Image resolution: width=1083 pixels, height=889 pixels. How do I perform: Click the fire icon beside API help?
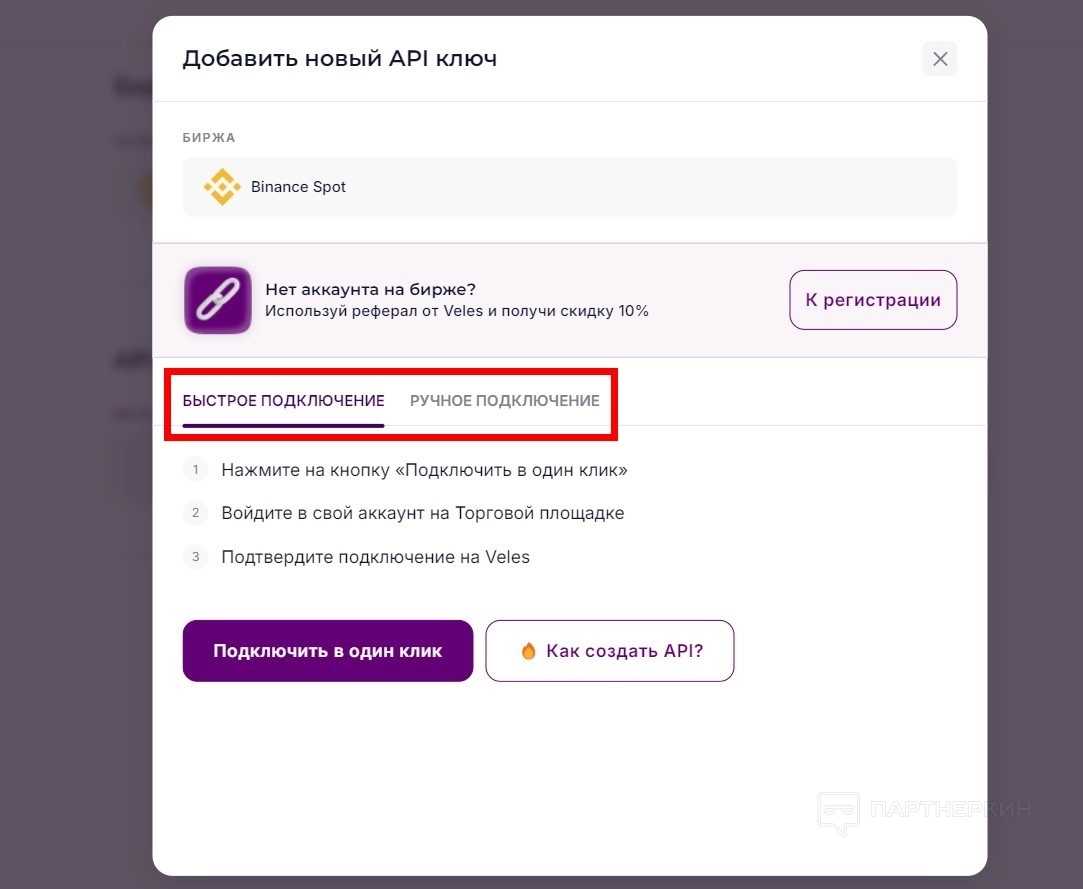coord(529,651)
